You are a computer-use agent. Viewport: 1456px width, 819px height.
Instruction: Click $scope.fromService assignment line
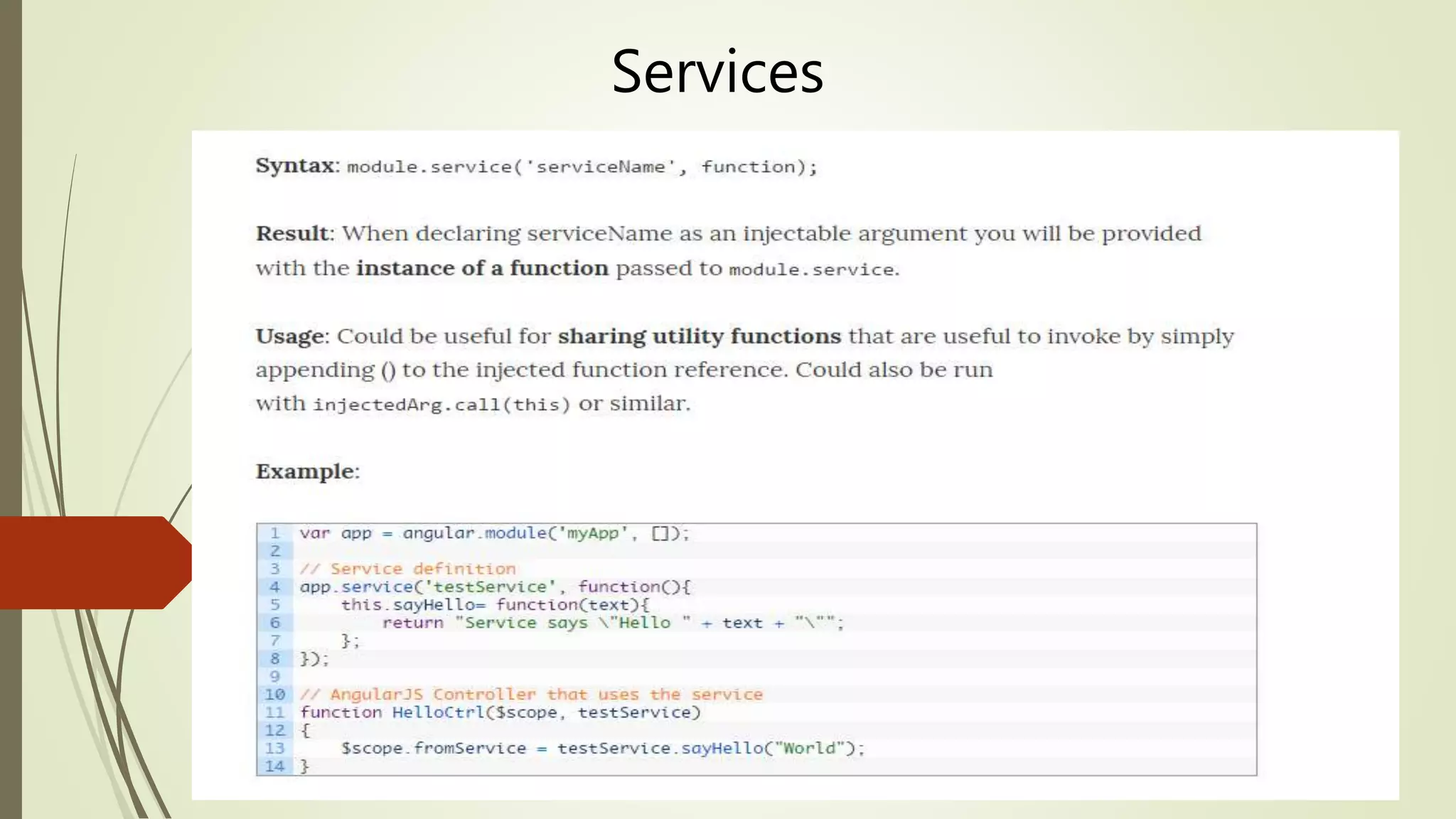[x=602, y=748]
